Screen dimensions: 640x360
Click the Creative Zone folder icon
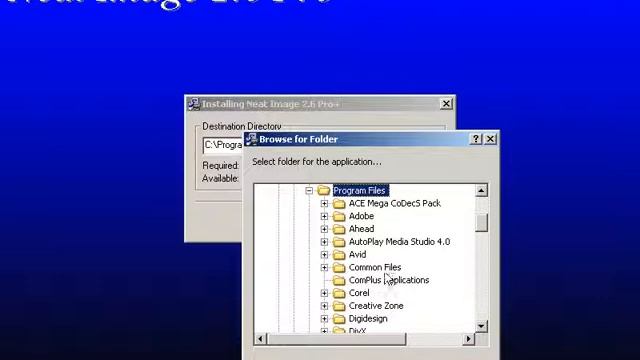[339, 306]
